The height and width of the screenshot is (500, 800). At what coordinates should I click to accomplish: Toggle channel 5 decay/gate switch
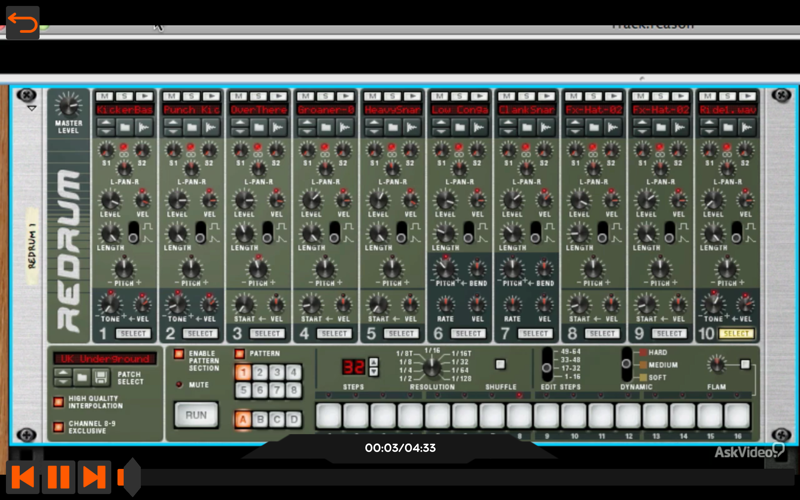tap(402, 232)
